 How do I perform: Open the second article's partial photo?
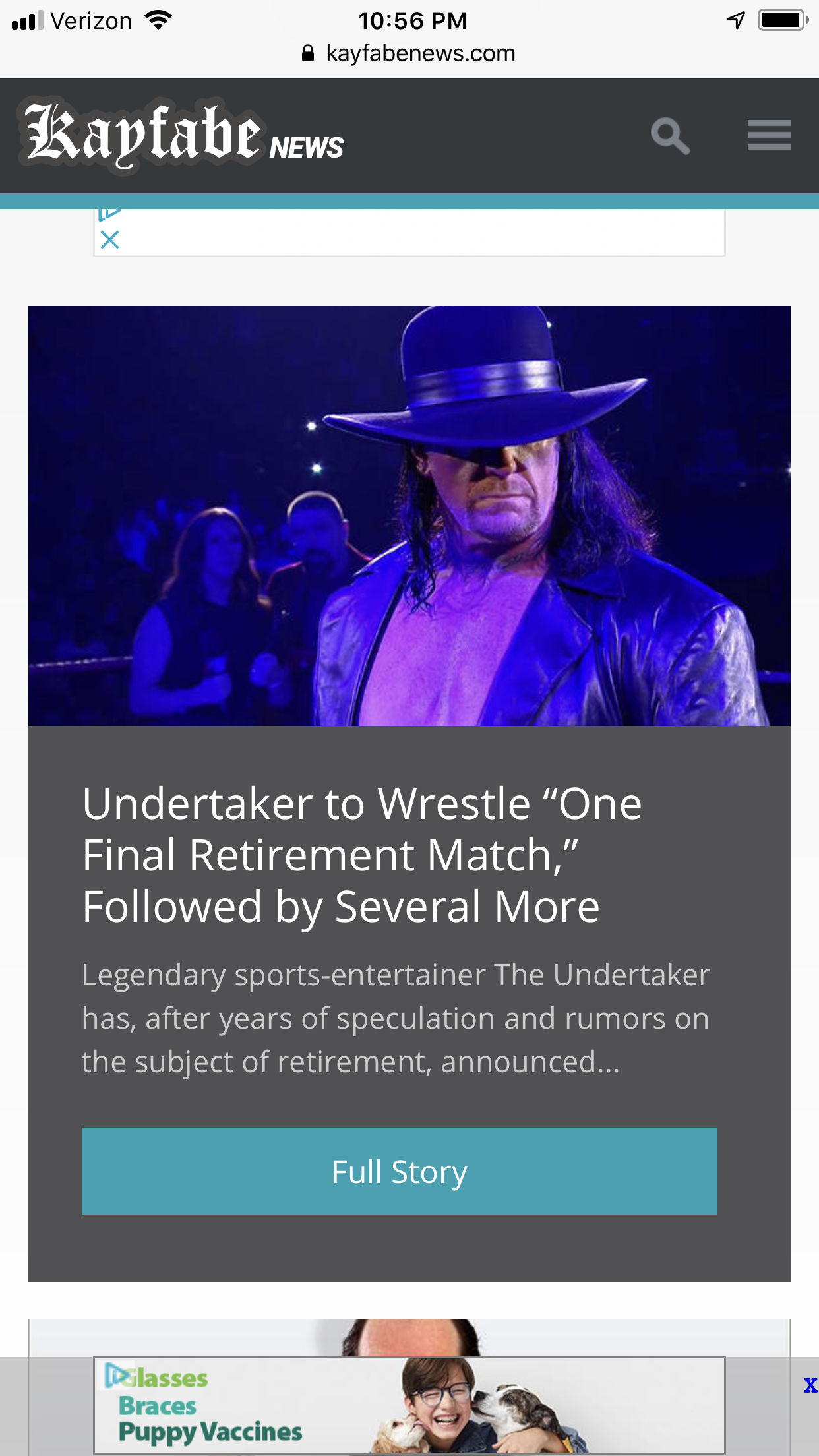(x=409, y=1337)
